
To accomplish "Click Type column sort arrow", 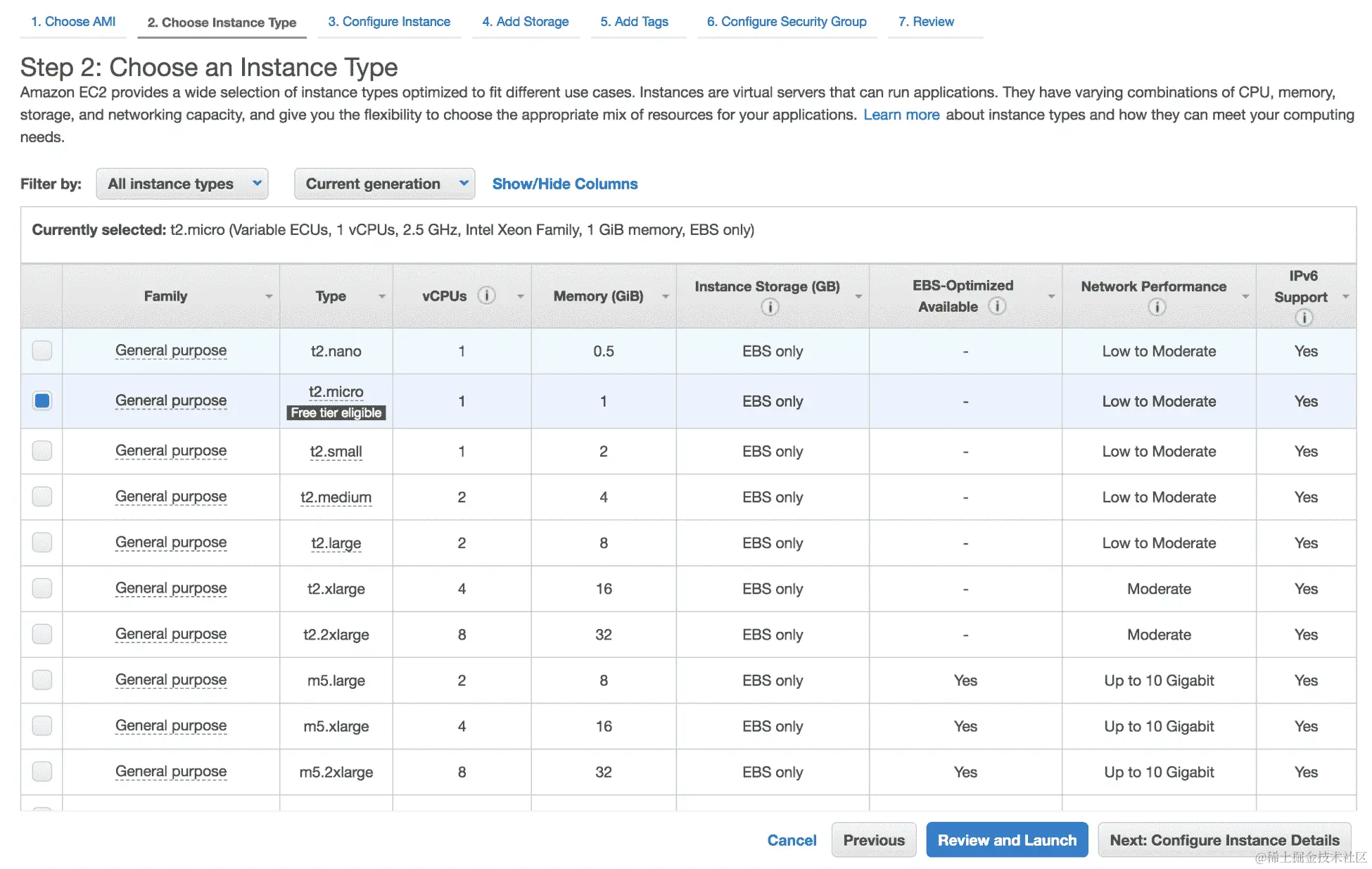I will (x=382, y=297).
